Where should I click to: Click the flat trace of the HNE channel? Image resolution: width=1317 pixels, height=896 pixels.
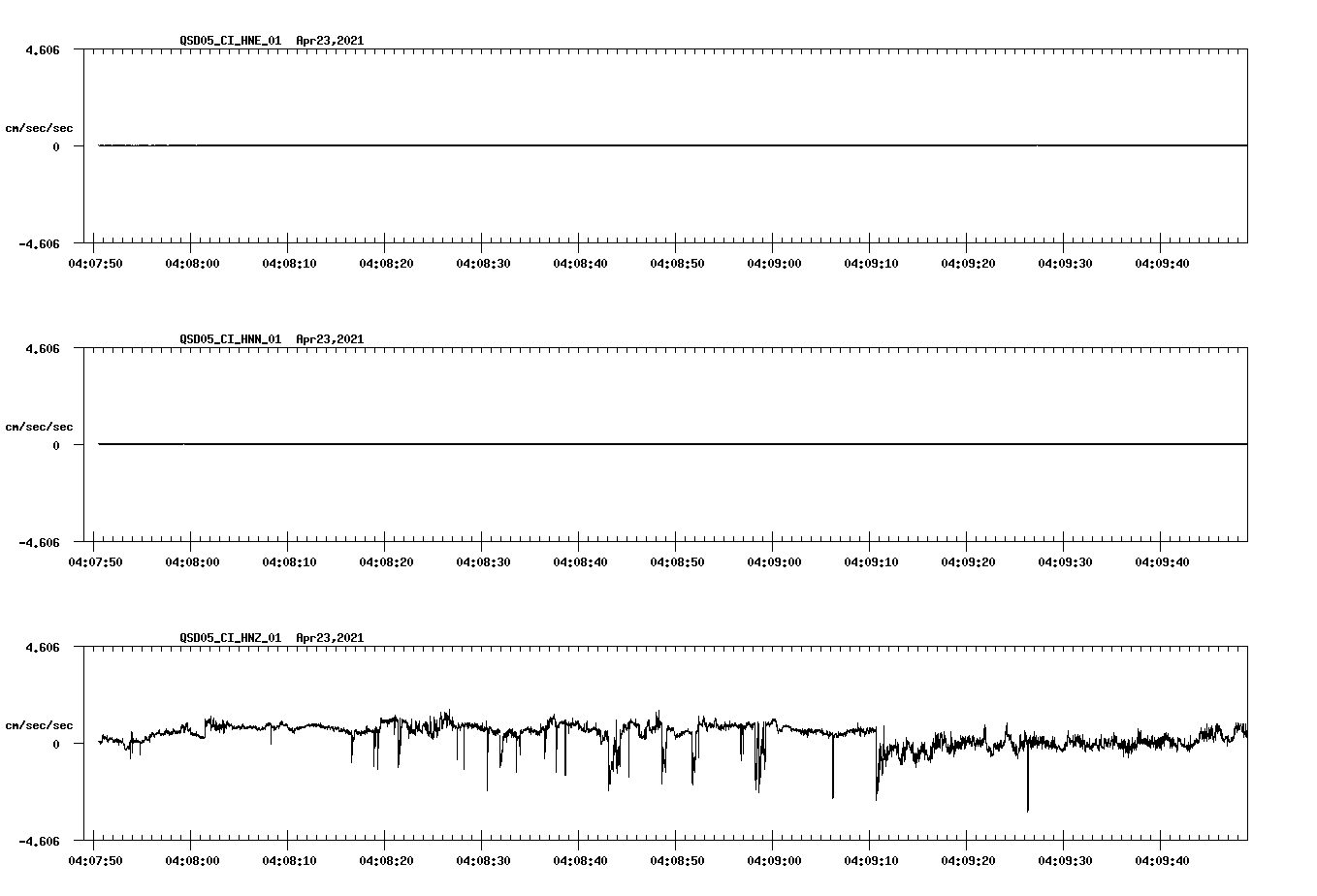(x=582, y=145)
